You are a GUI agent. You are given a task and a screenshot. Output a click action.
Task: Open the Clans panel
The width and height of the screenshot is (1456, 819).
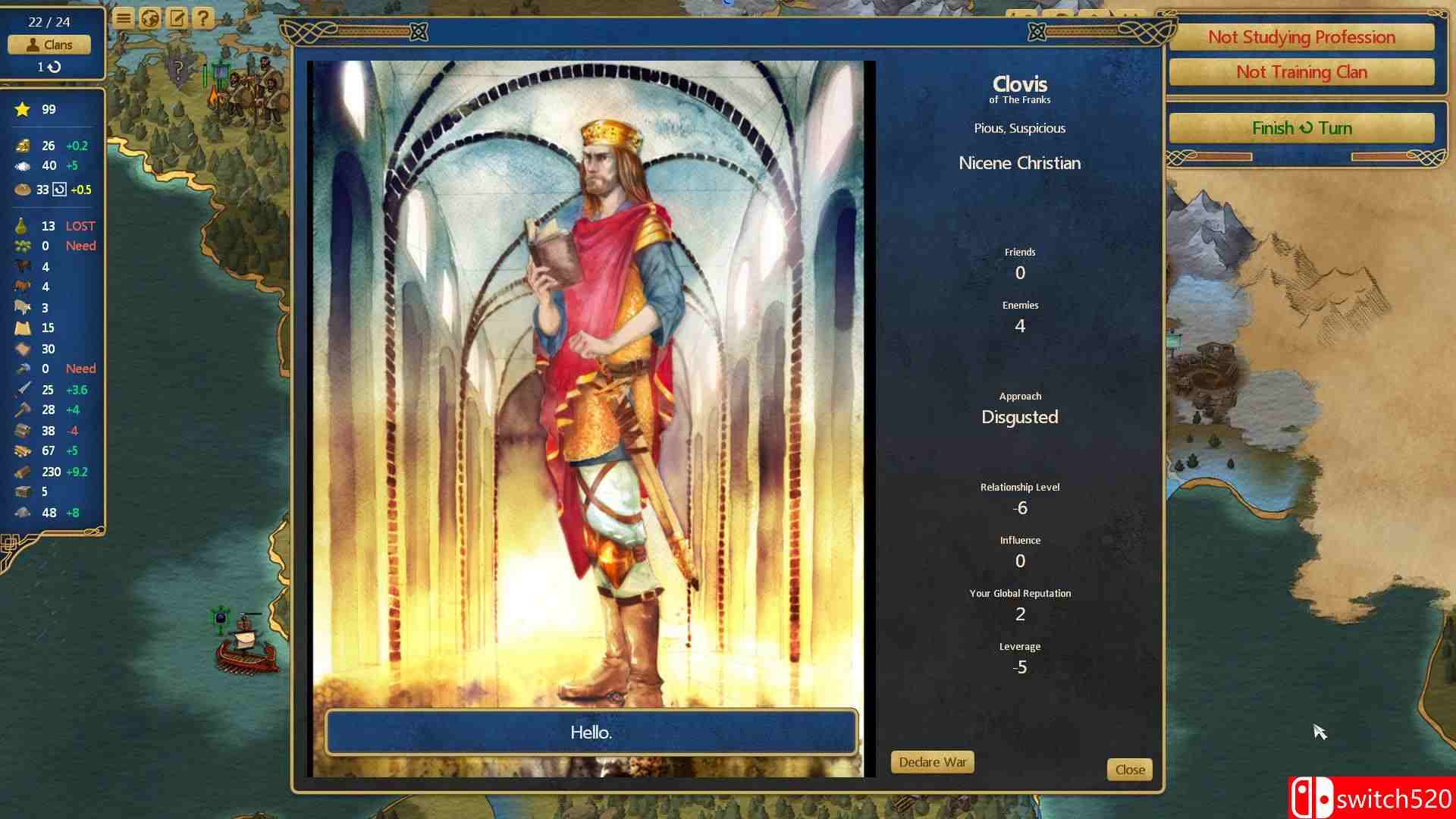click(49, 45)
